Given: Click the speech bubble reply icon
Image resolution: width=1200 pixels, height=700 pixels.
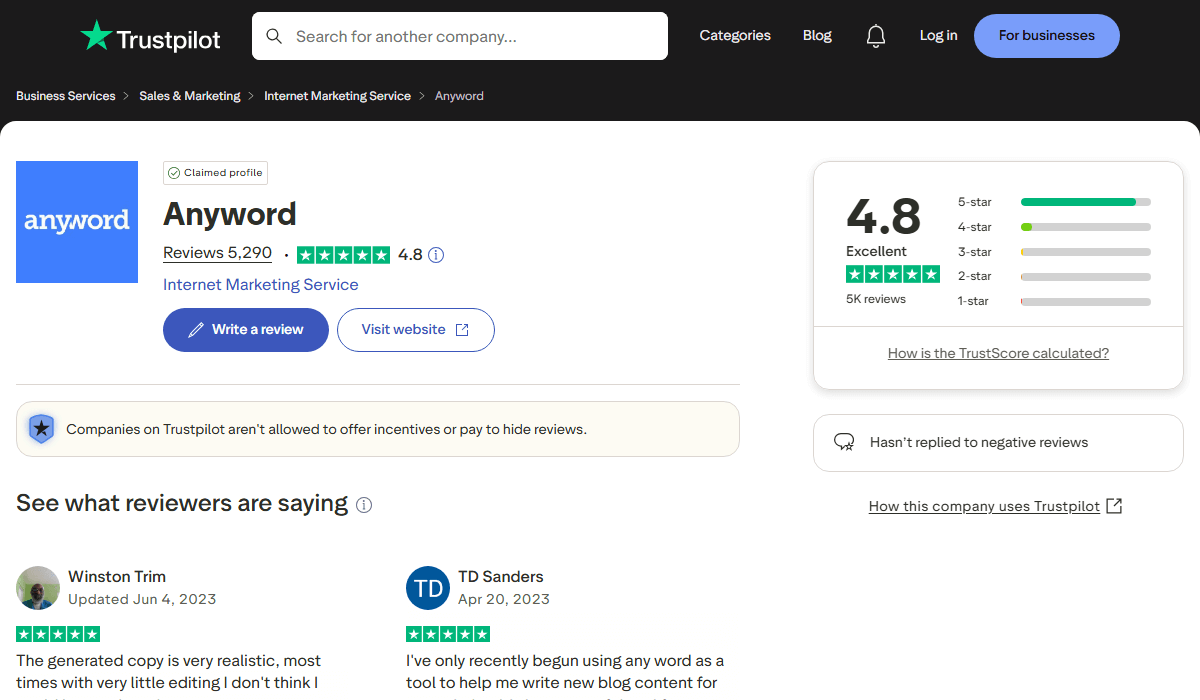Looking at the screenshot, I should [844, 441].
